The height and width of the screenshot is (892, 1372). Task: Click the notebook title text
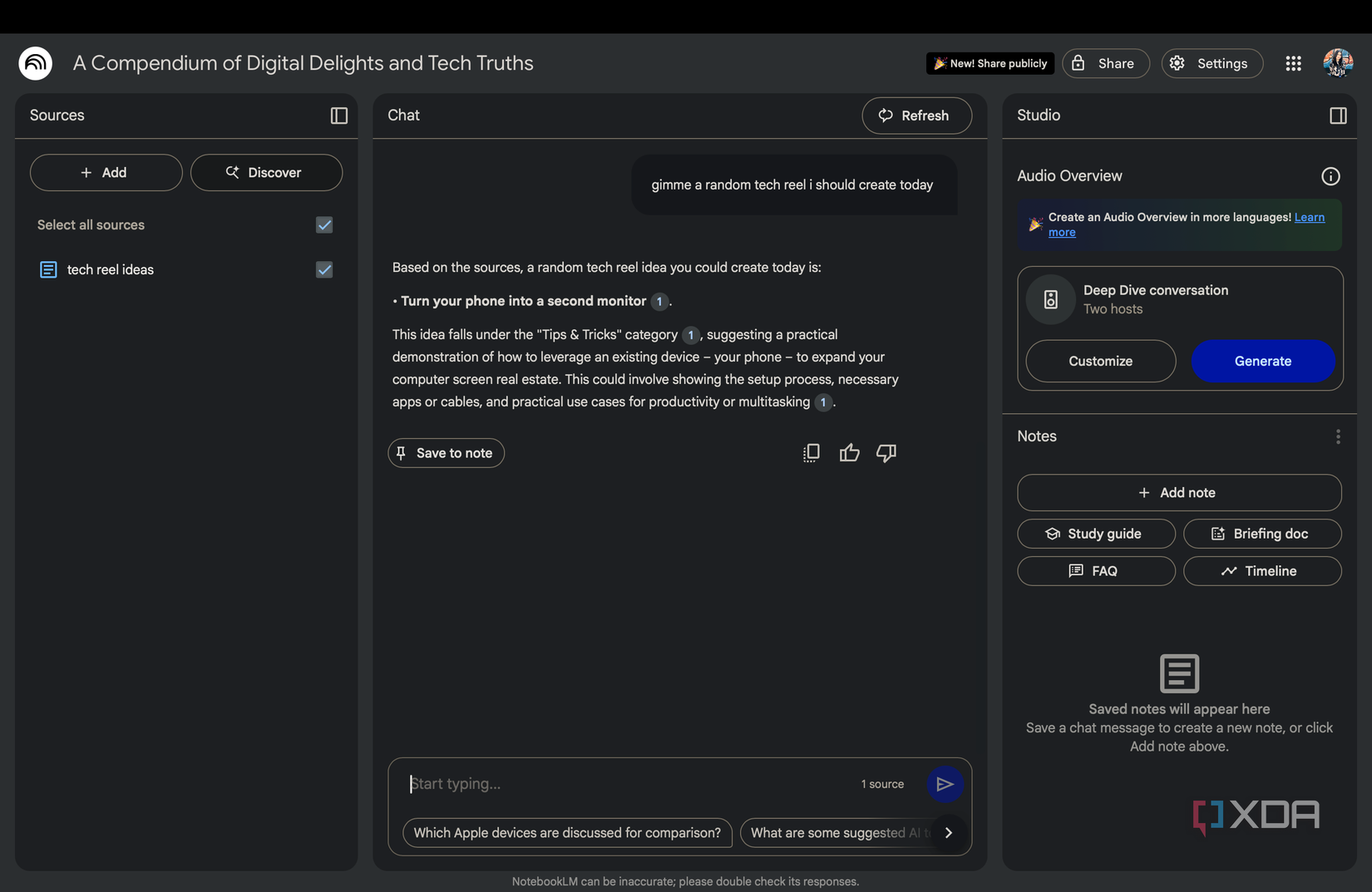303,63
